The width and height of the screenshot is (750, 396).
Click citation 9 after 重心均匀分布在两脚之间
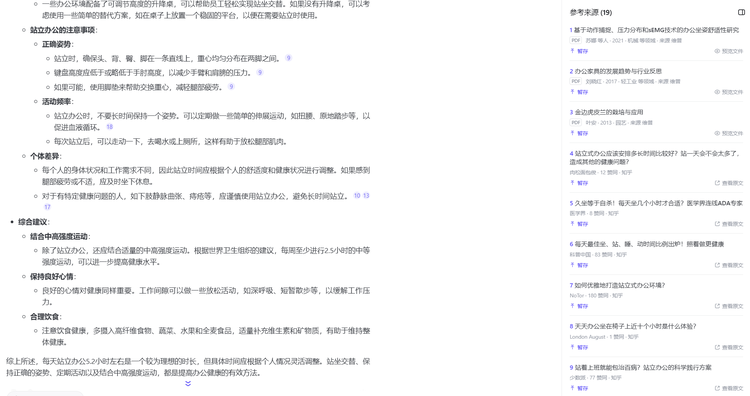tap(288, 58)
